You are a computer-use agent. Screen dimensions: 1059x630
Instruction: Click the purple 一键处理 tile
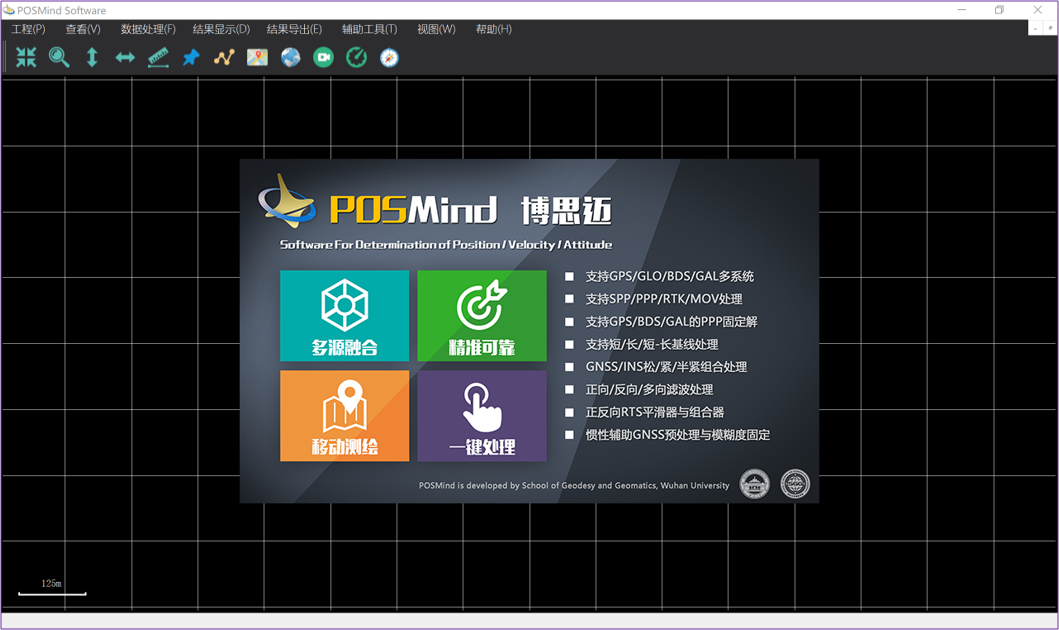pos(482,416)
